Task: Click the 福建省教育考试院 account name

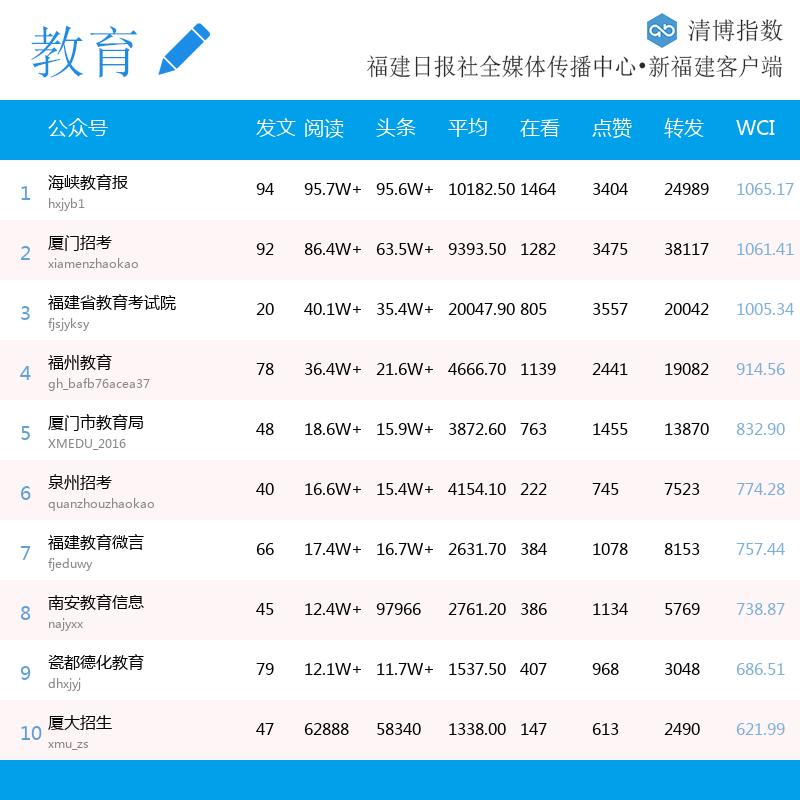Action: pyautogui.click(x=112, y=303)
